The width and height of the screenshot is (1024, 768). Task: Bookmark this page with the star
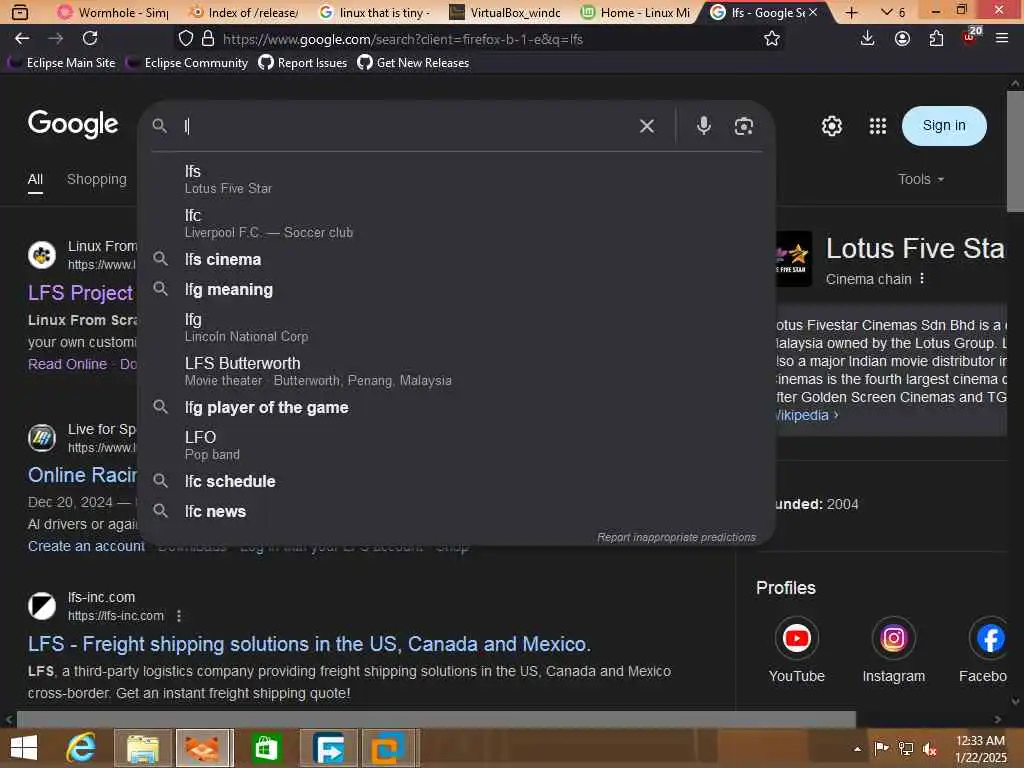[772, 39]
